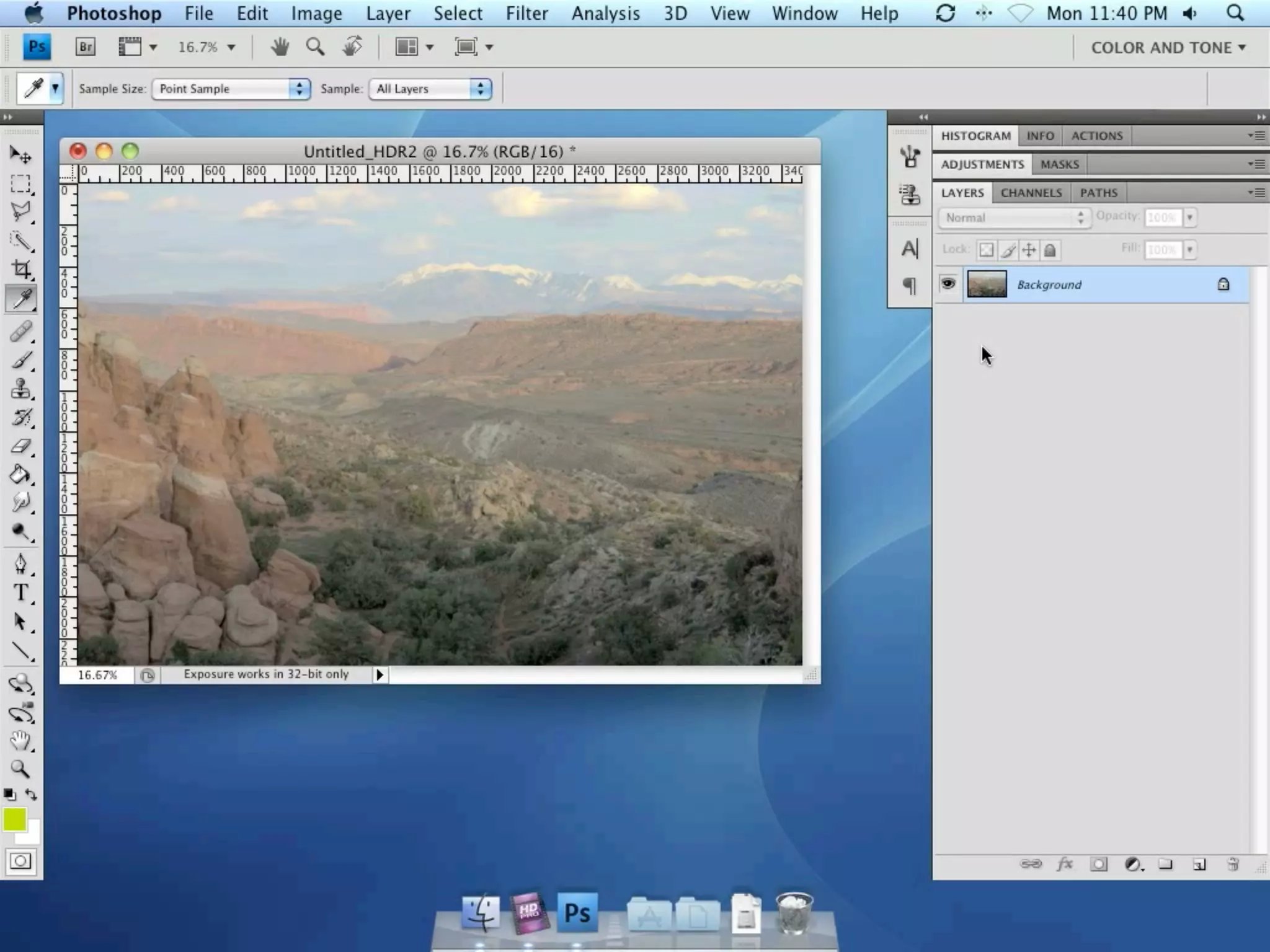Click the green foreground color swatch
Viewport: 1270px width, 952px height.
pyautogui.click(x=14, y=819)
